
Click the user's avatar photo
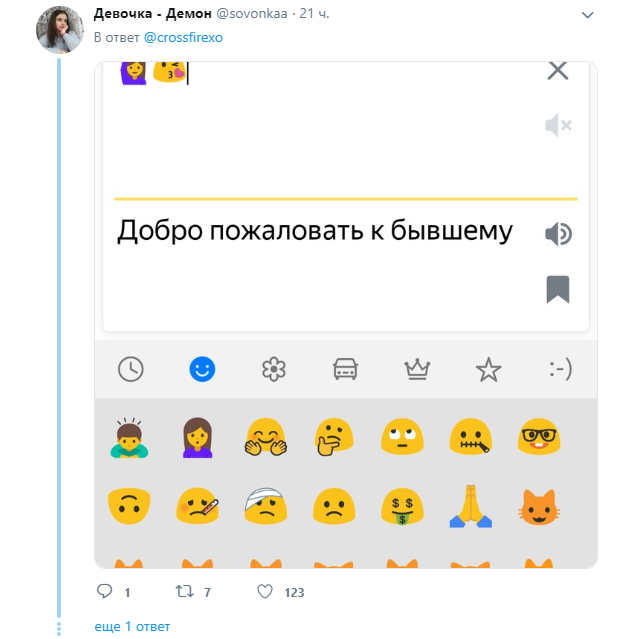coord(60,27)
